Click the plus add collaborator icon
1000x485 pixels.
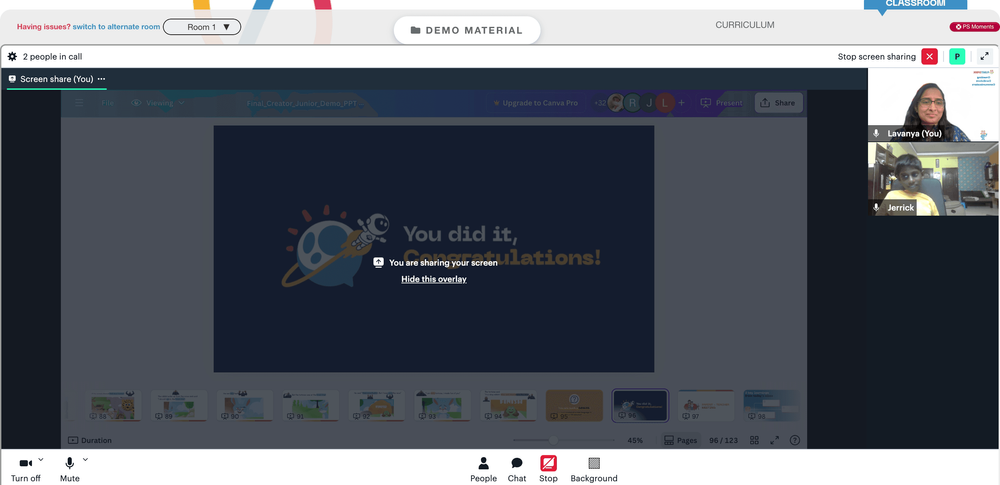681,103
